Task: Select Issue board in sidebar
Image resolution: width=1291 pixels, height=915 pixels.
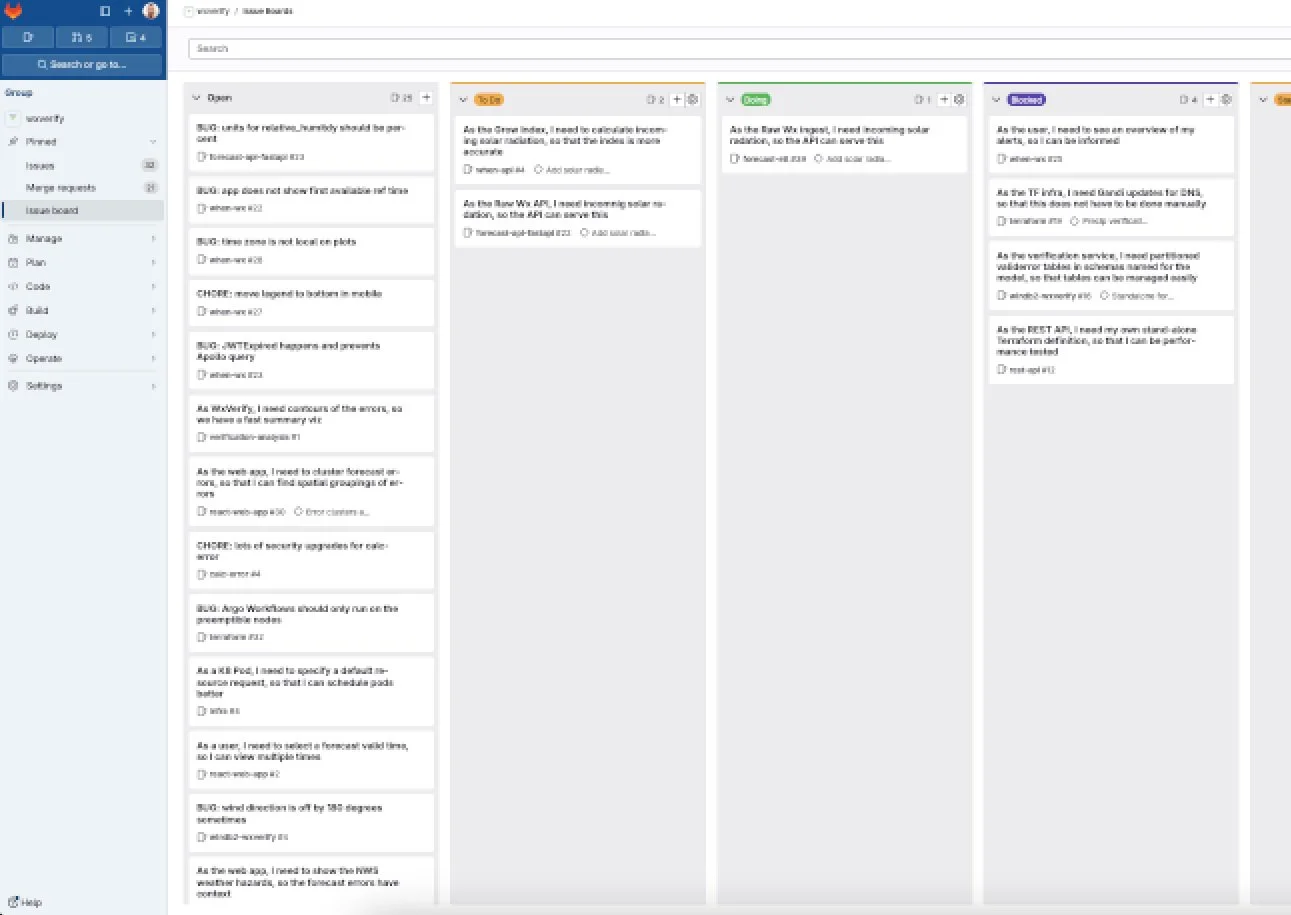Action: 82,210
